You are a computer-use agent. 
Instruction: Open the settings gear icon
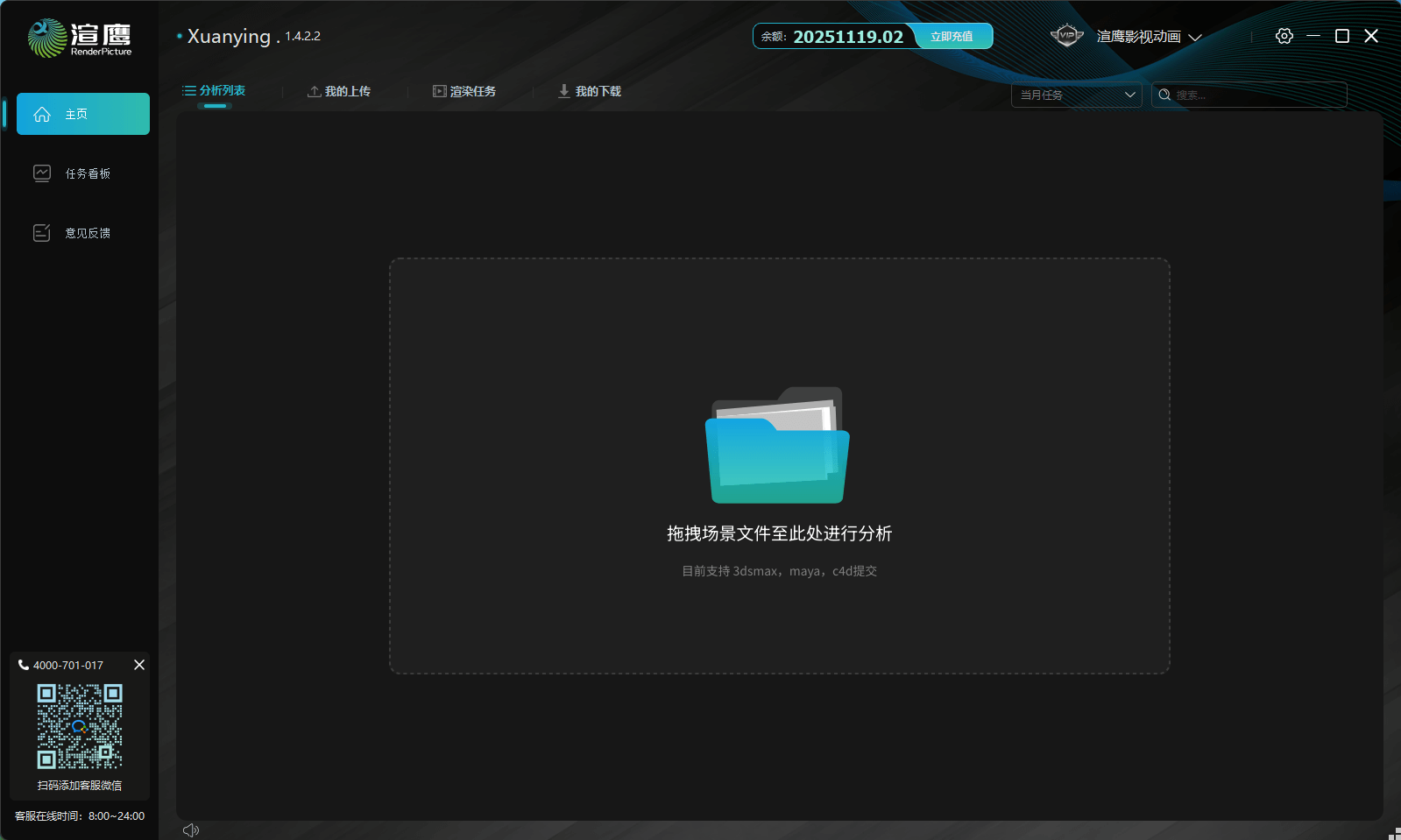[1284, 36]
